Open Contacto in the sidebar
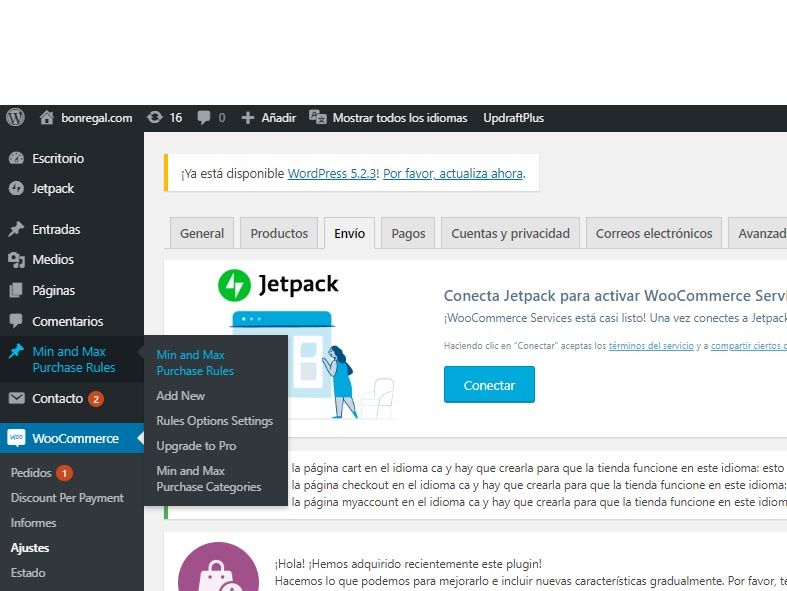 pyautogui.click(x=57, y=398)
